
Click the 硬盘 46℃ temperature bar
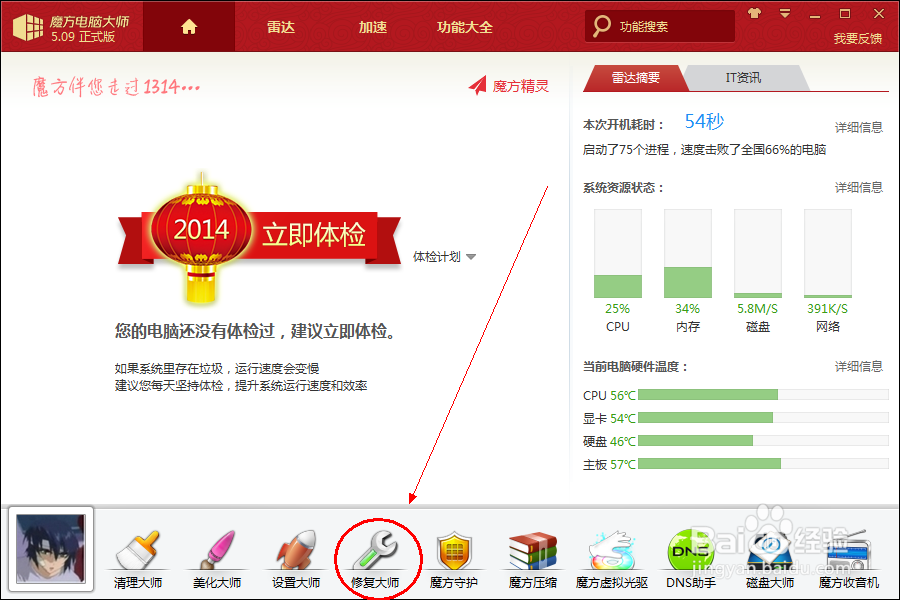pyautogui.click(x=763, y=440)
